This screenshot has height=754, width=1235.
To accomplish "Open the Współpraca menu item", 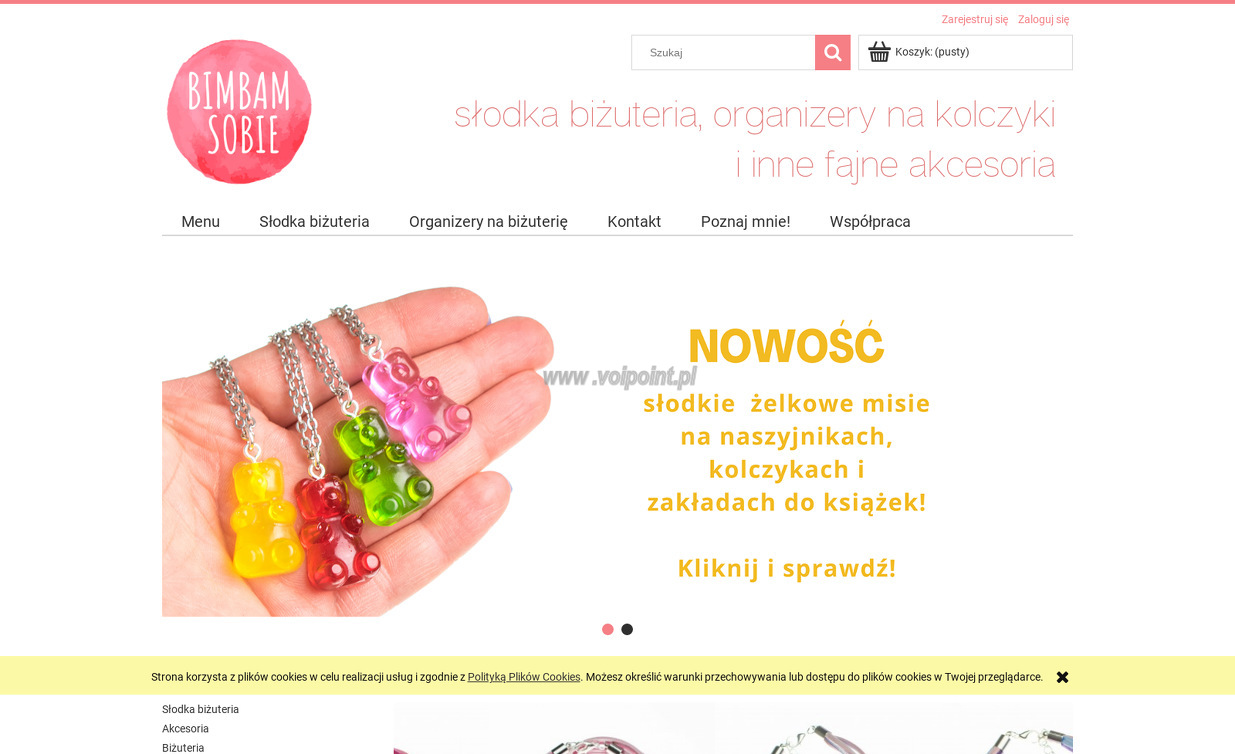I will coord(870,221).
